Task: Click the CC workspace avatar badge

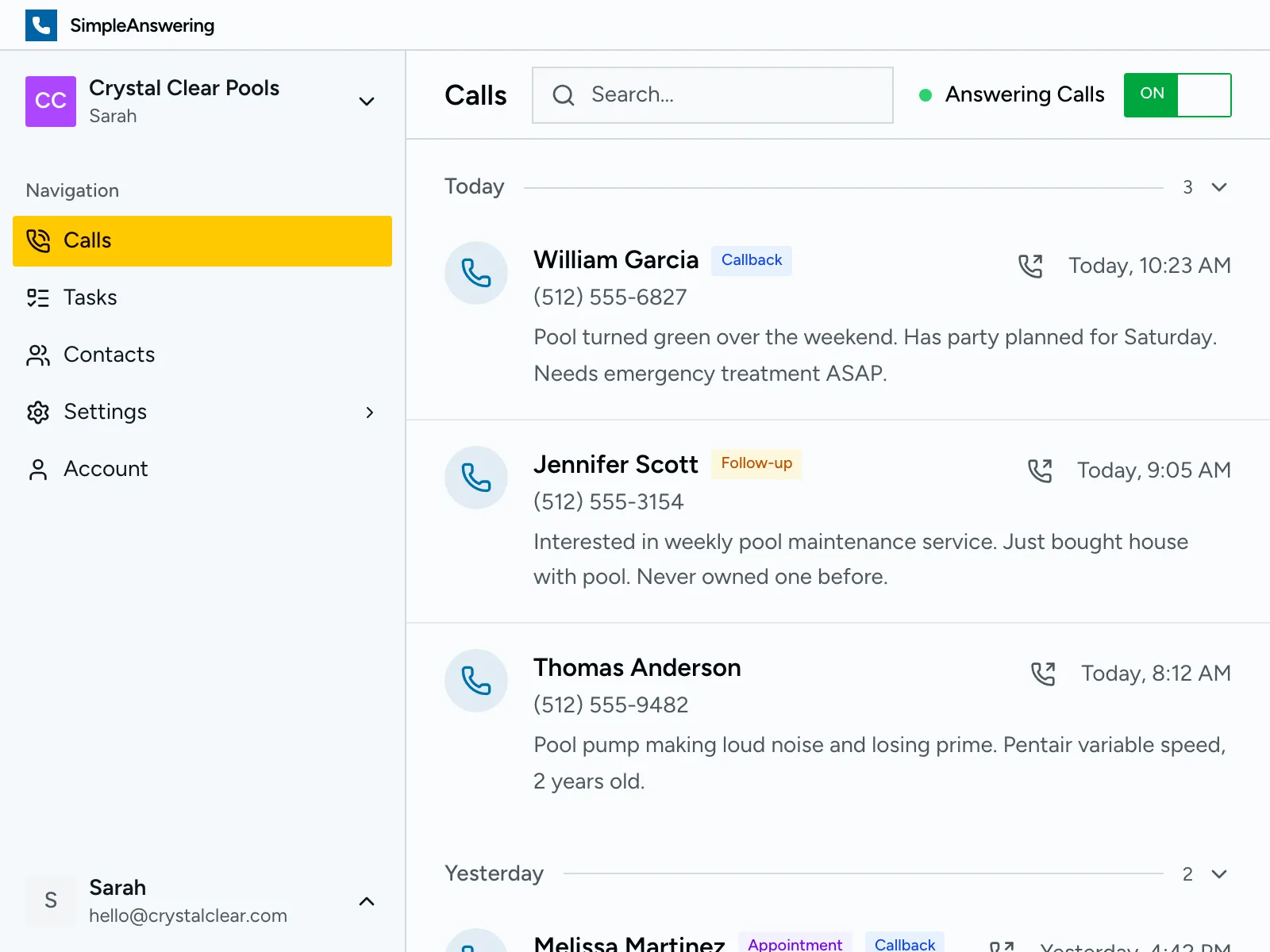Action: coord(50,102)
